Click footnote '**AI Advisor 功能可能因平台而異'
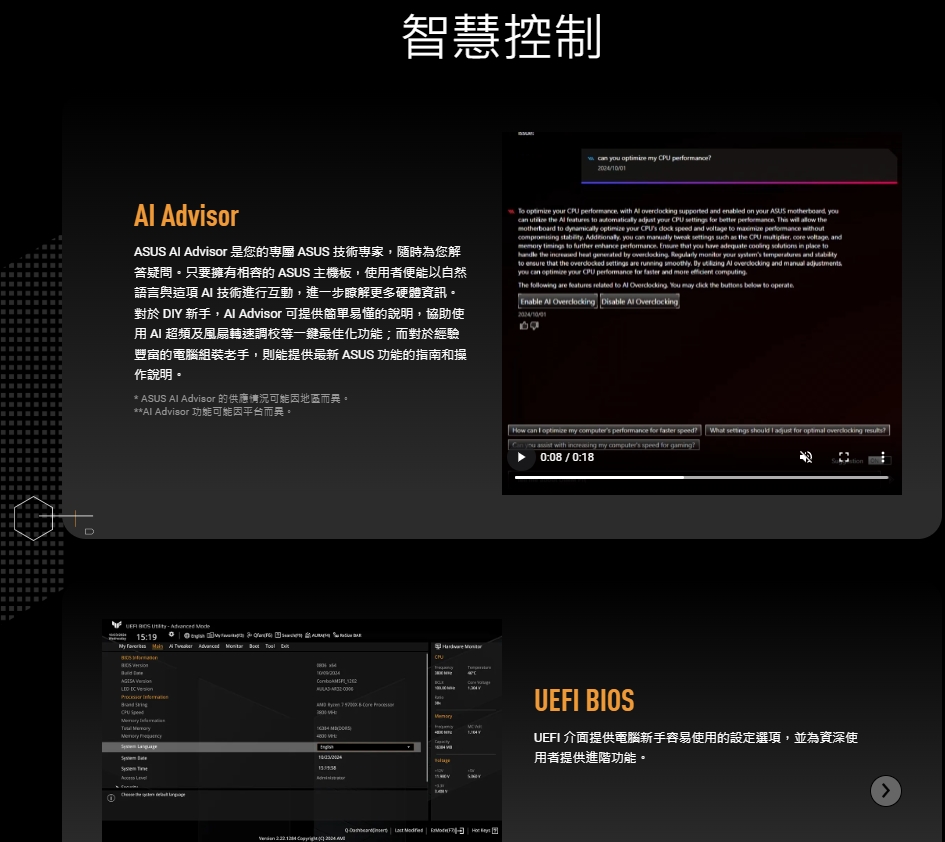The image size is (945, 842). [212, 412]
